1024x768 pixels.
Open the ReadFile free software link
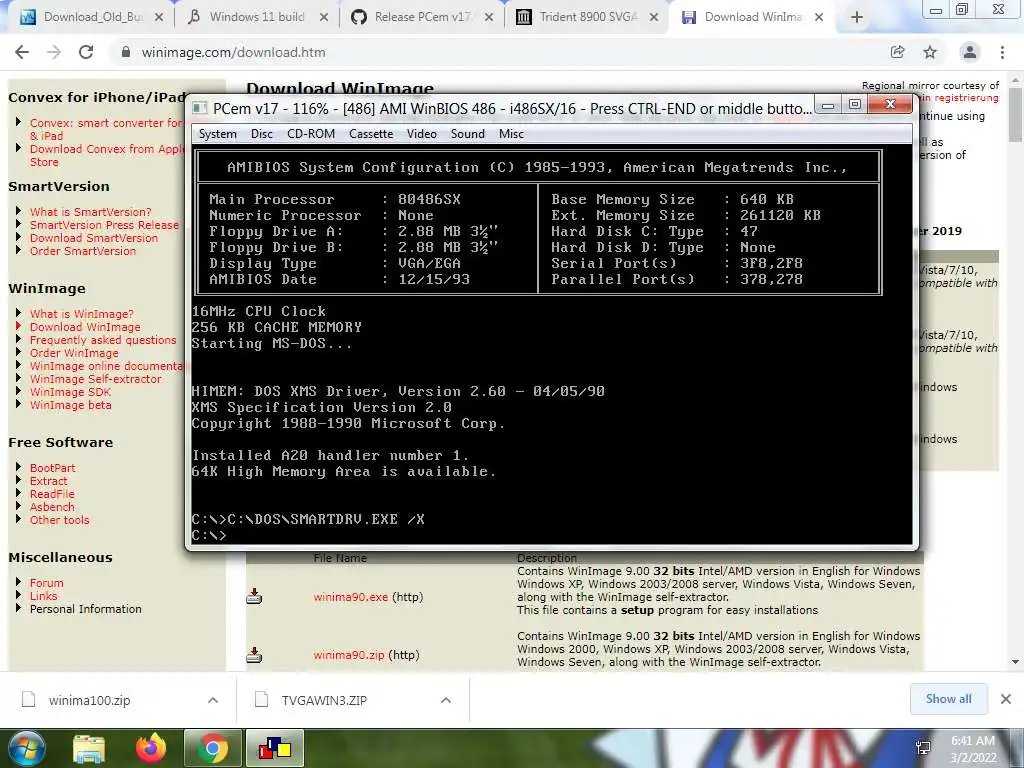52,494
